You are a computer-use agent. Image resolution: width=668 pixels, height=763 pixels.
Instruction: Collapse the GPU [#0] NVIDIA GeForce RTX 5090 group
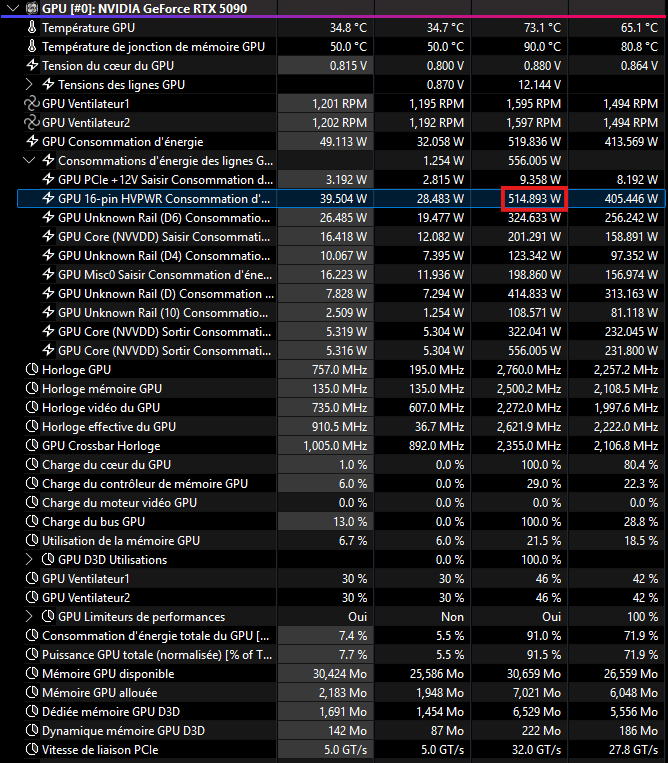pos(13,8)
